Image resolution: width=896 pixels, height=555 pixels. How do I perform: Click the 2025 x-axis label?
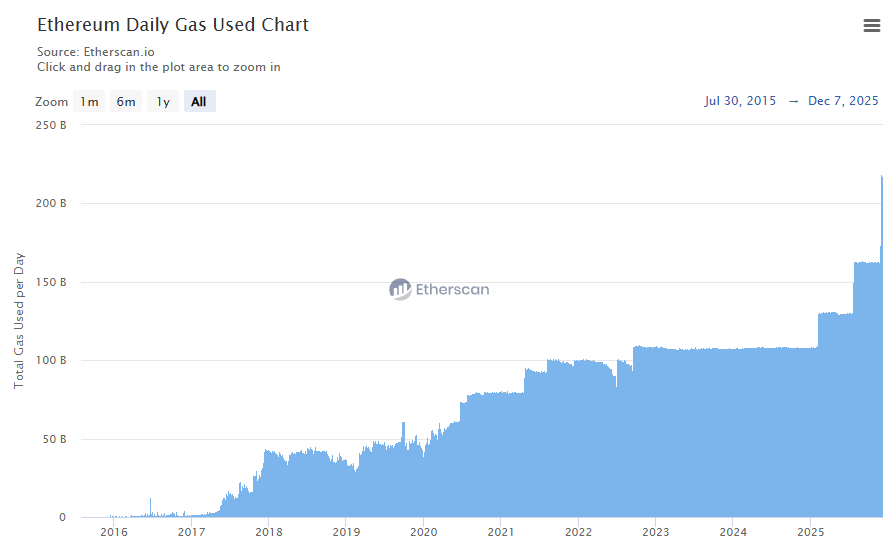[x=810, y=532]
